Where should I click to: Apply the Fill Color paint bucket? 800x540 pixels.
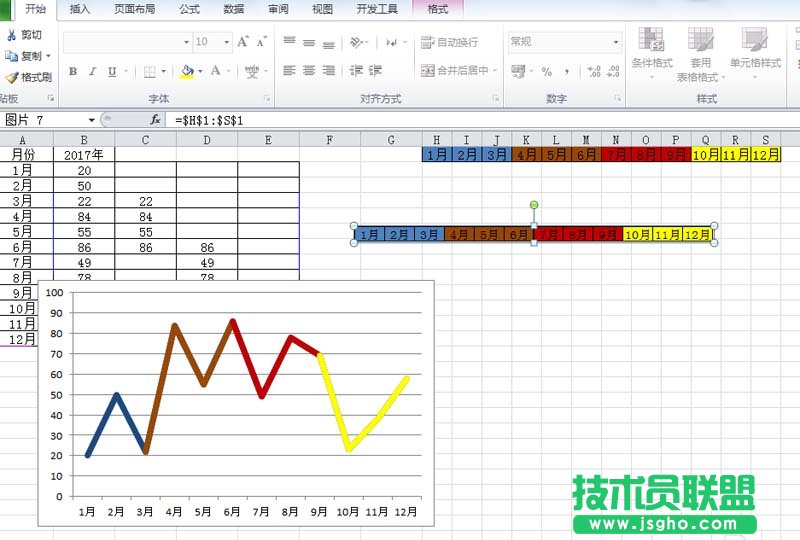[187, 71]
